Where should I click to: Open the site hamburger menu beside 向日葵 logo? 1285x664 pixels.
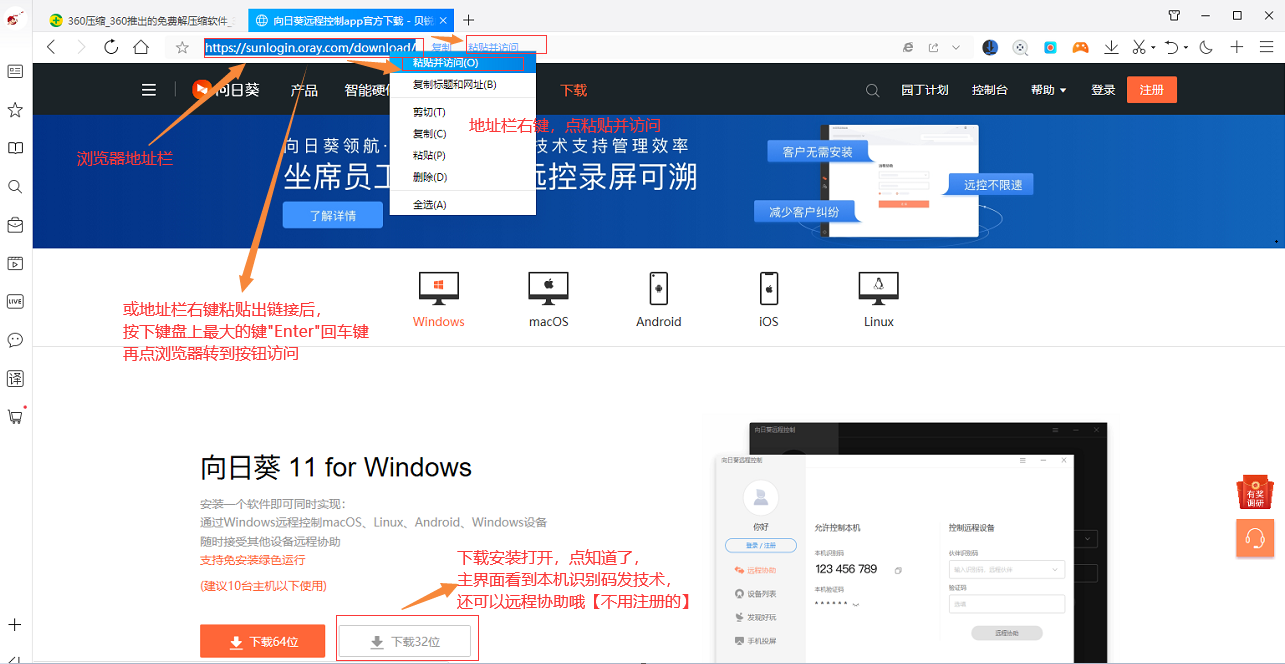coord(149,90)
